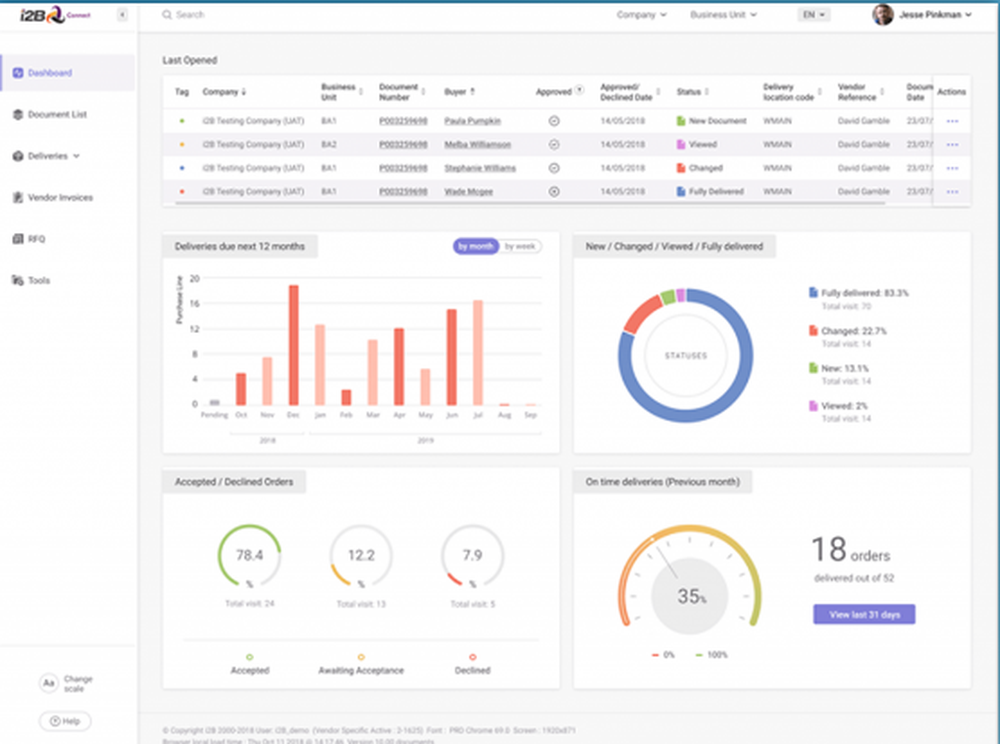Click the green New Document status icon
Image resolution: width=1000 pixels, height=744 pixels.
click(x=680, y=121)
